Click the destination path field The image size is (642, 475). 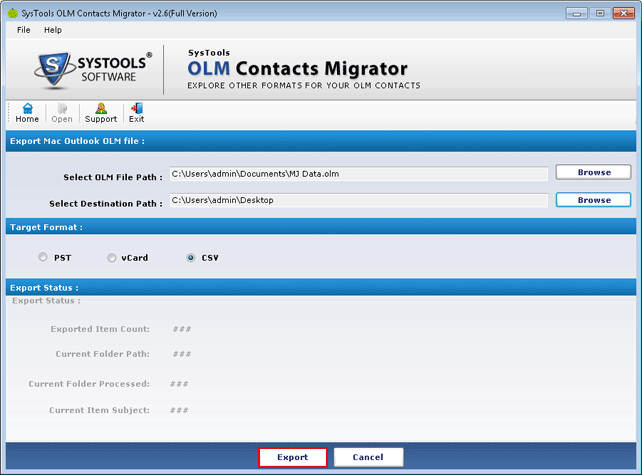pos(359,200)
